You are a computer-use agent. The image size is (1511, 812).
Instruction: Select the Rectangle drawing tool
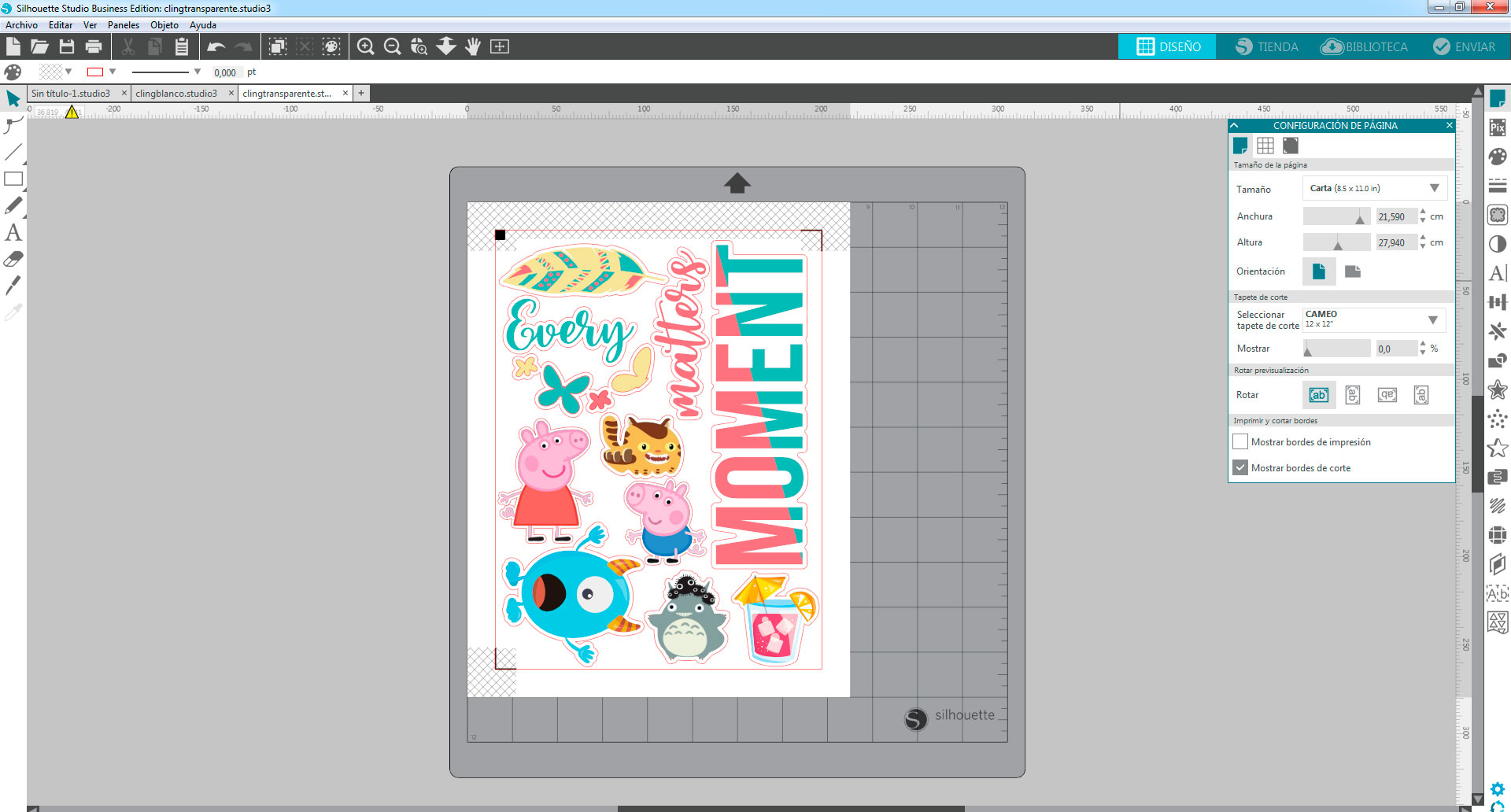(13, 179)
